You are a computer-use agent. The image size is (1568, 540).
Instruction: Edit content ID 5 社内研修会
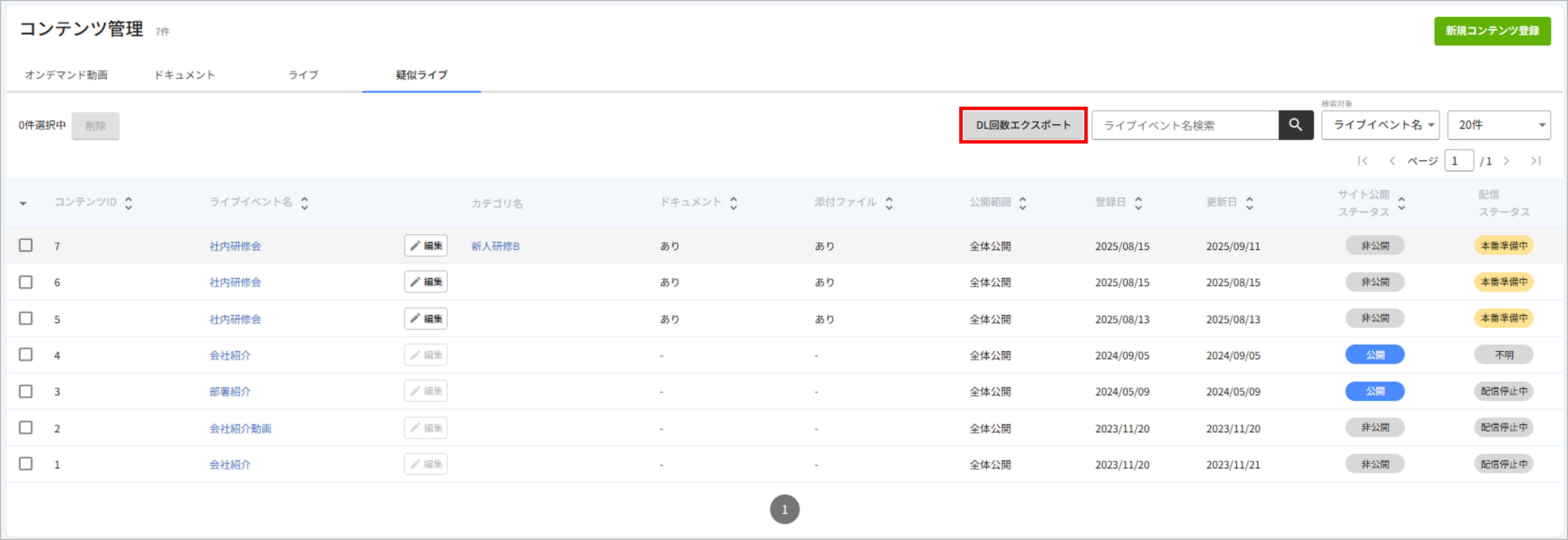[426, 319]
